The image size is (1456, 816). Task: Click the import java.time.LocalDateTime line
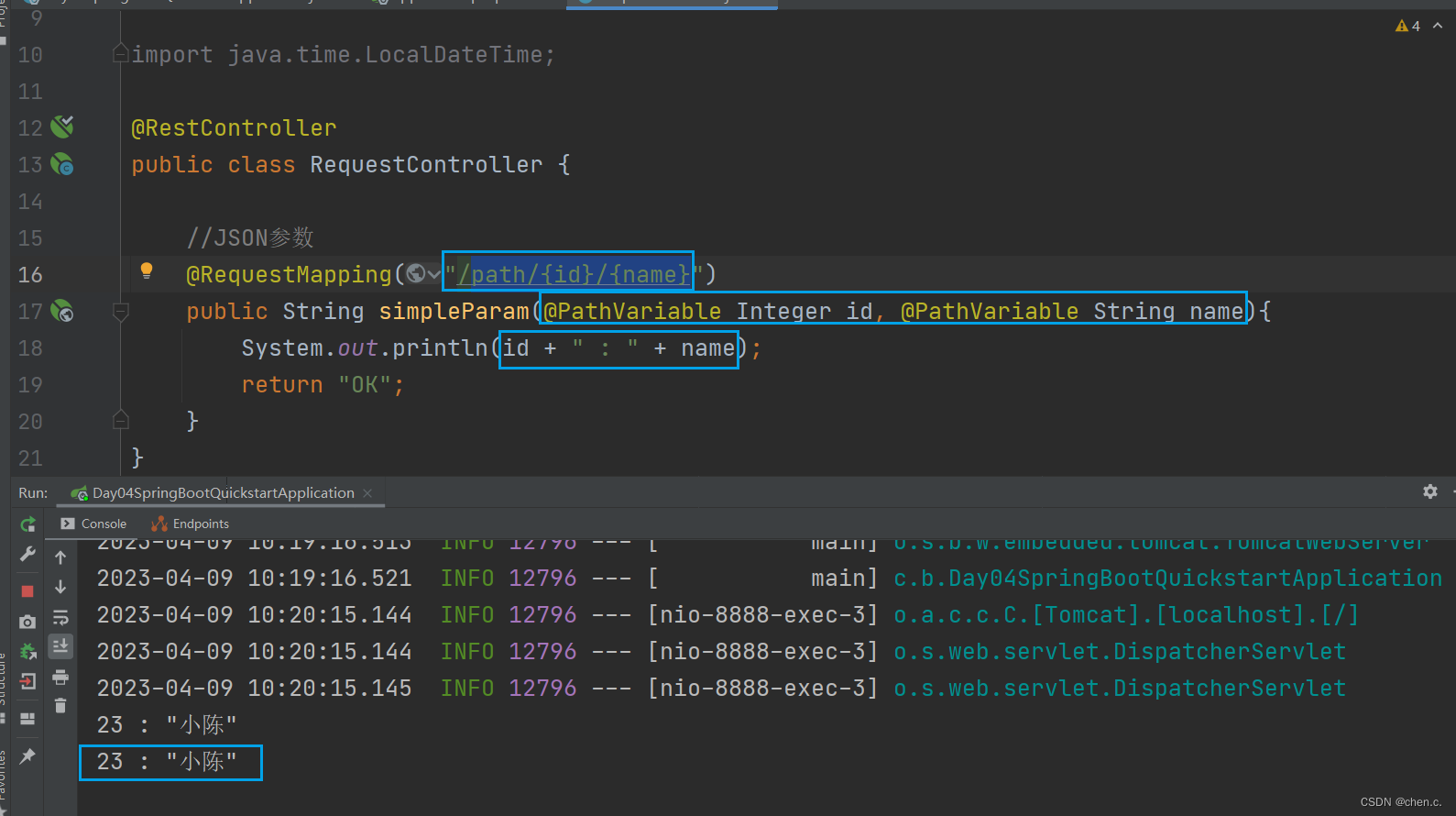[x=344, y=55]
